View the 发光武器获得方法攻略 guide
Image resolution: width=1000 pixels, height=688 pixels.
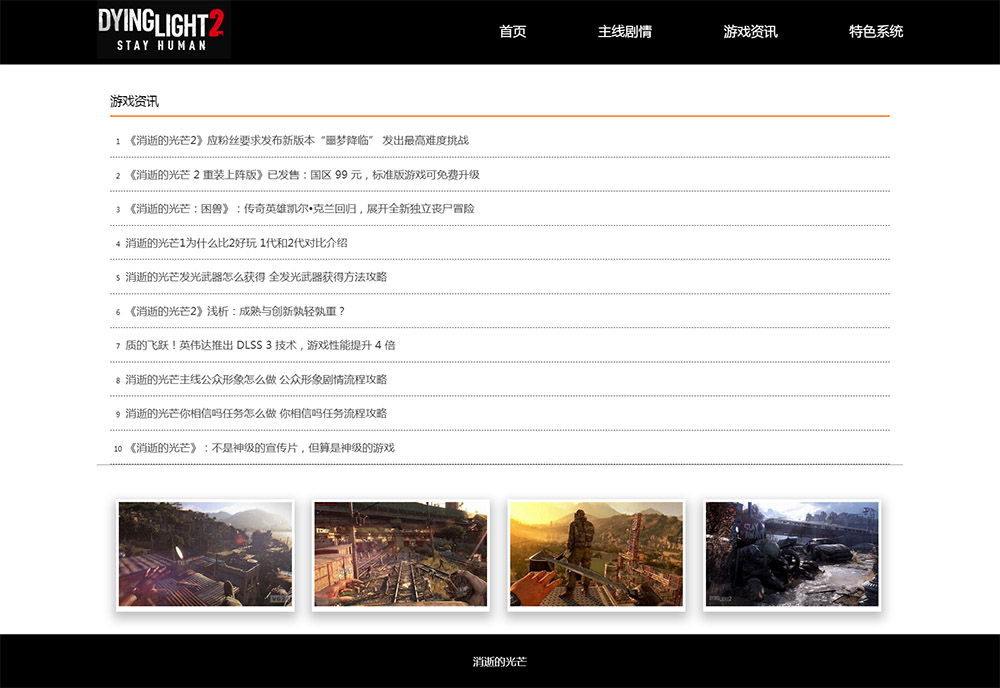[256, 277]
